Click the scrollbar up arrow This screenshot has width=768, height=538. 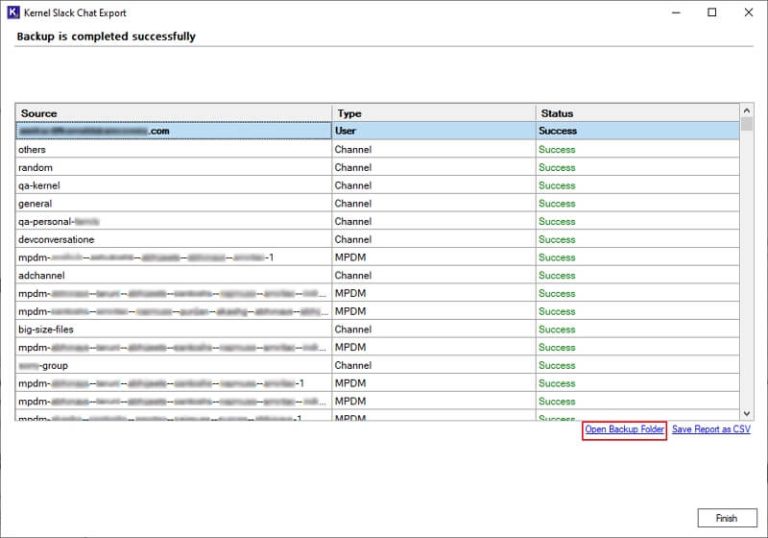click(x=746, y=111)
